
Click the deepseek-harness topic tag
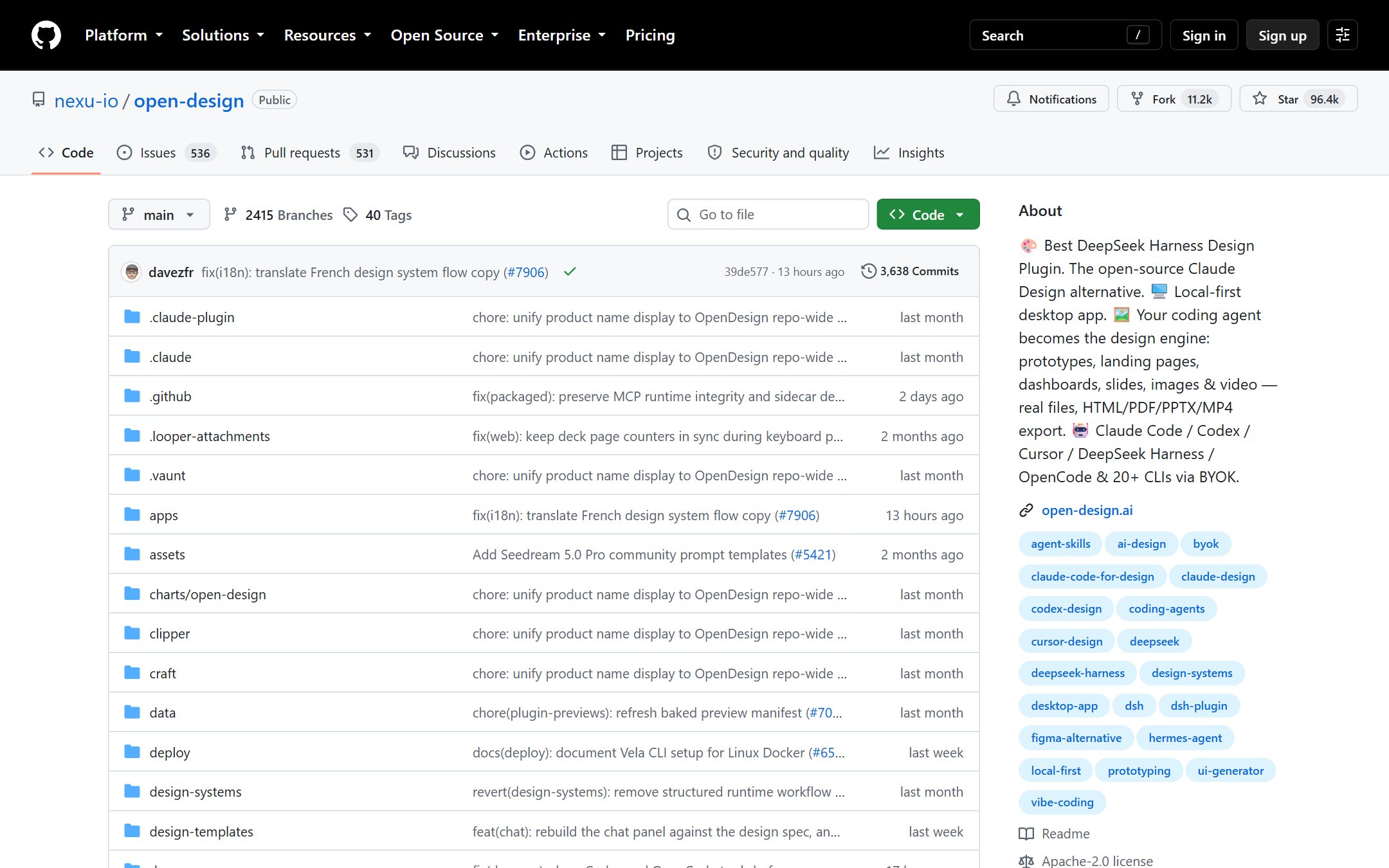pos(1078,673)
